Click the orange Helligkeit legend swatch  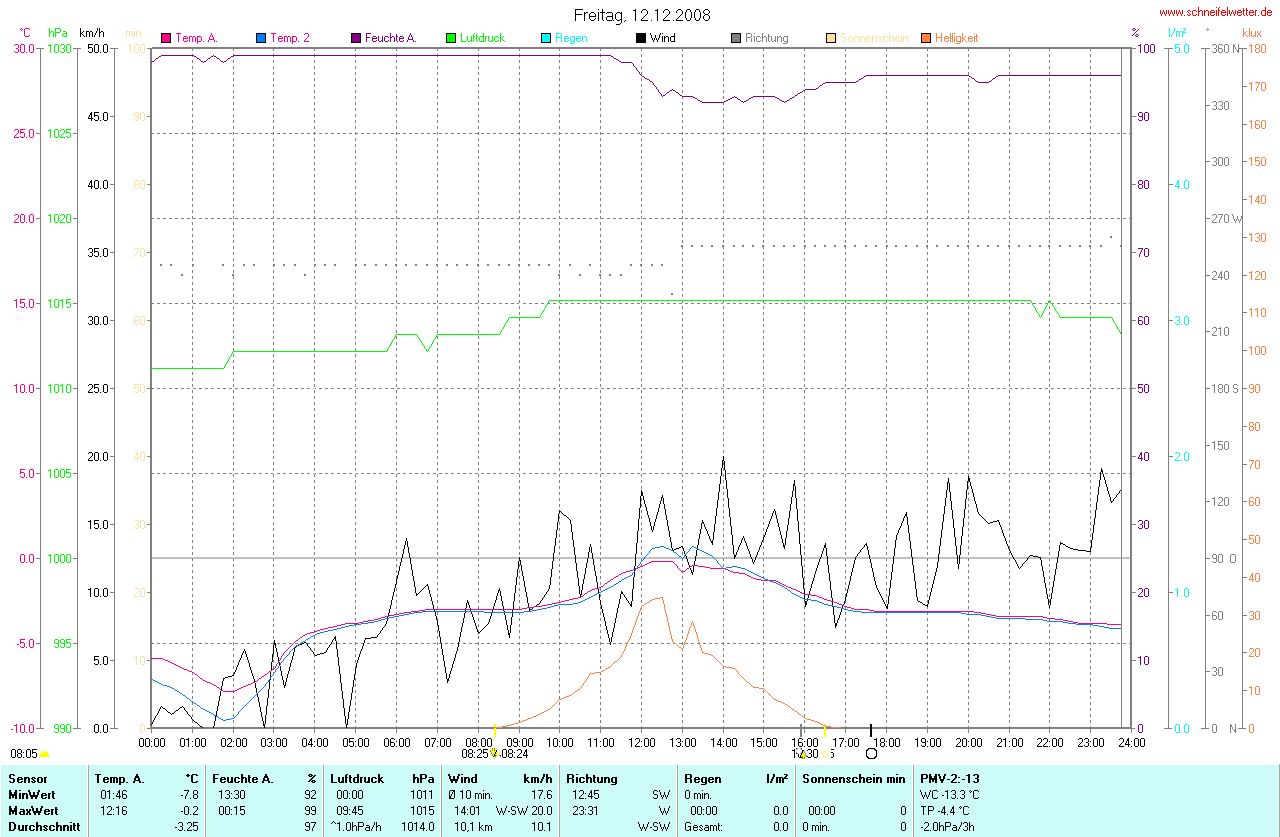coord(926,38)
